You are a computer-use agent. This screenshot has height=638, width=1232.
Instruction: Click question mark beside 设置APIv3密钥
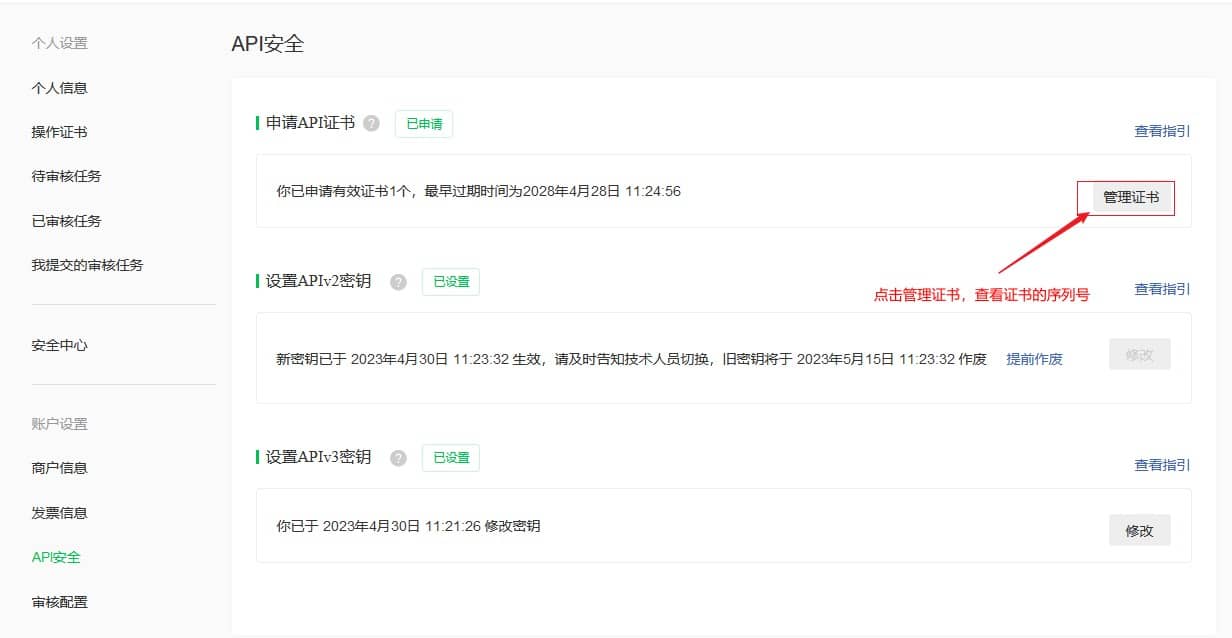pyautogui.click(x=398, y=458)
